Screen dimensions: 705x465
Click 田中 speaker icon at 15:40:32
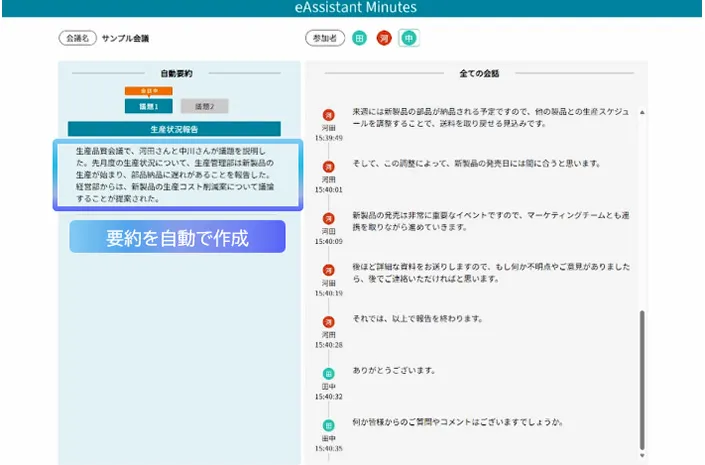pyautogui.click(x=328, y=373)
